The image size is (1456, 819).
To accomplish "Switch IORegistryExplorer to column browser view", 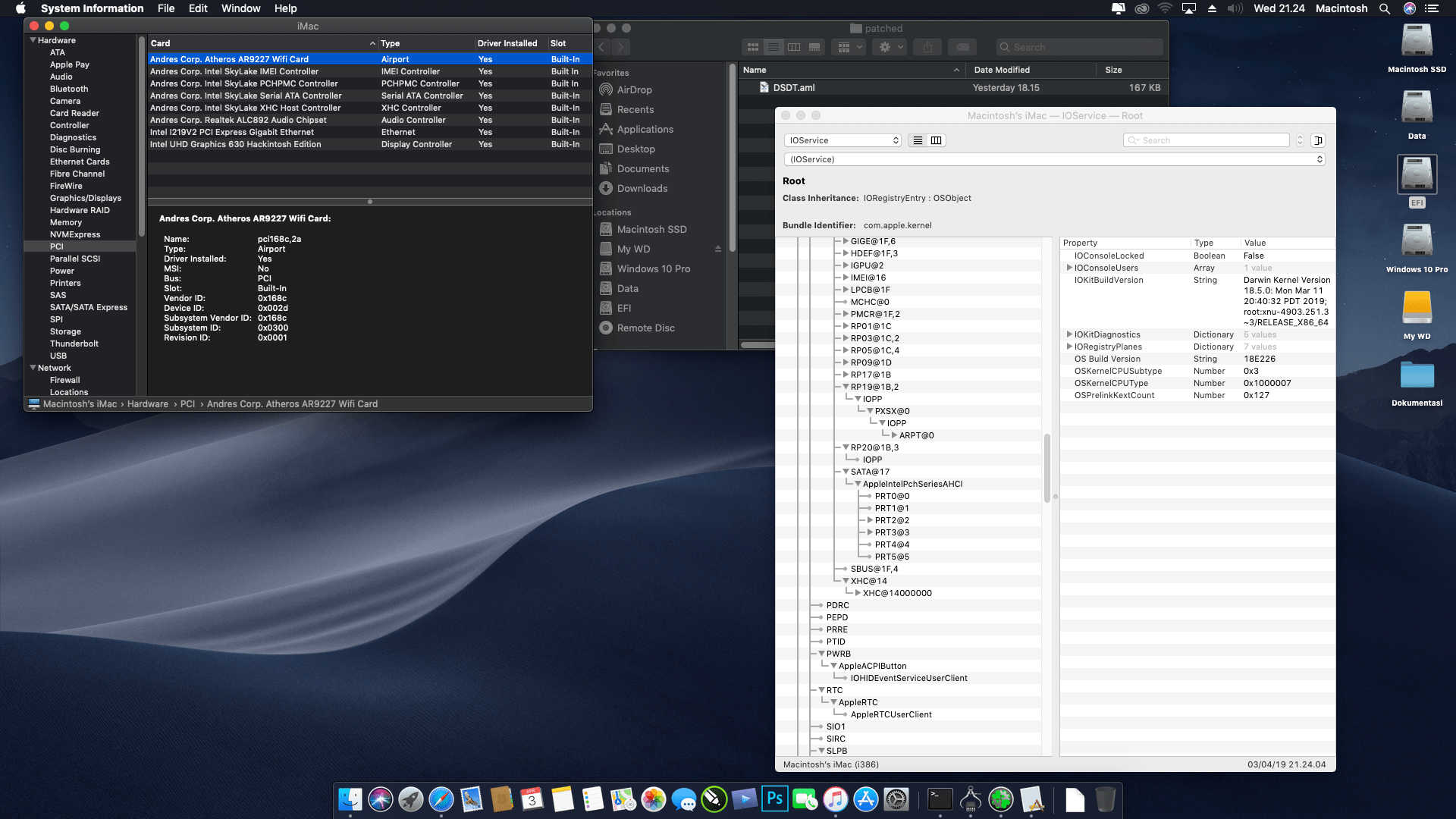I will (x=937, y=140).
